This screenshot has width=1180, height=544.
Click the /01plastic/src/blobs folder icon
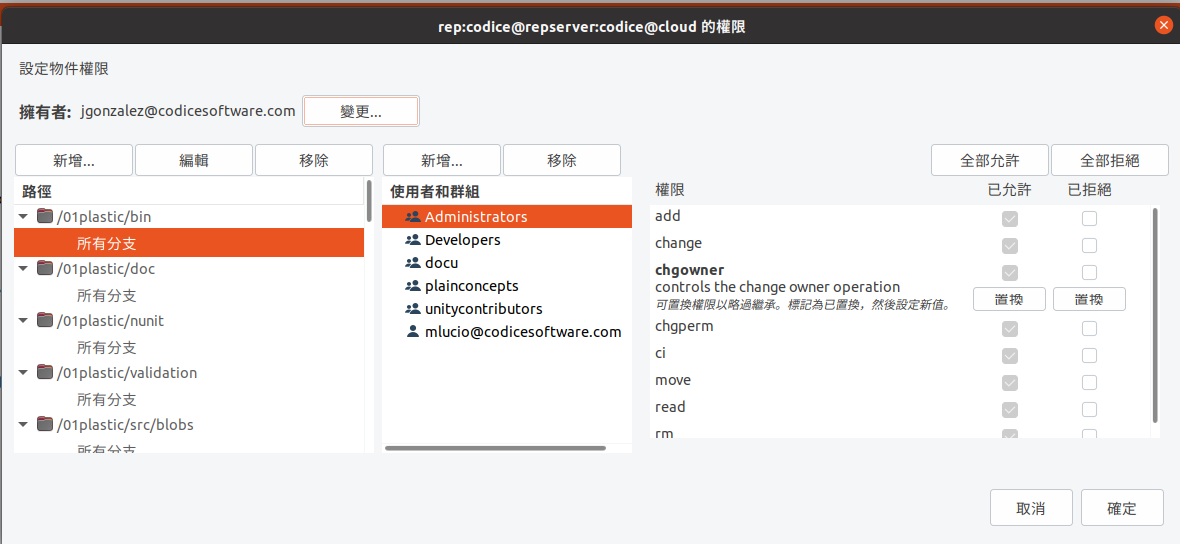pos(45,424)
